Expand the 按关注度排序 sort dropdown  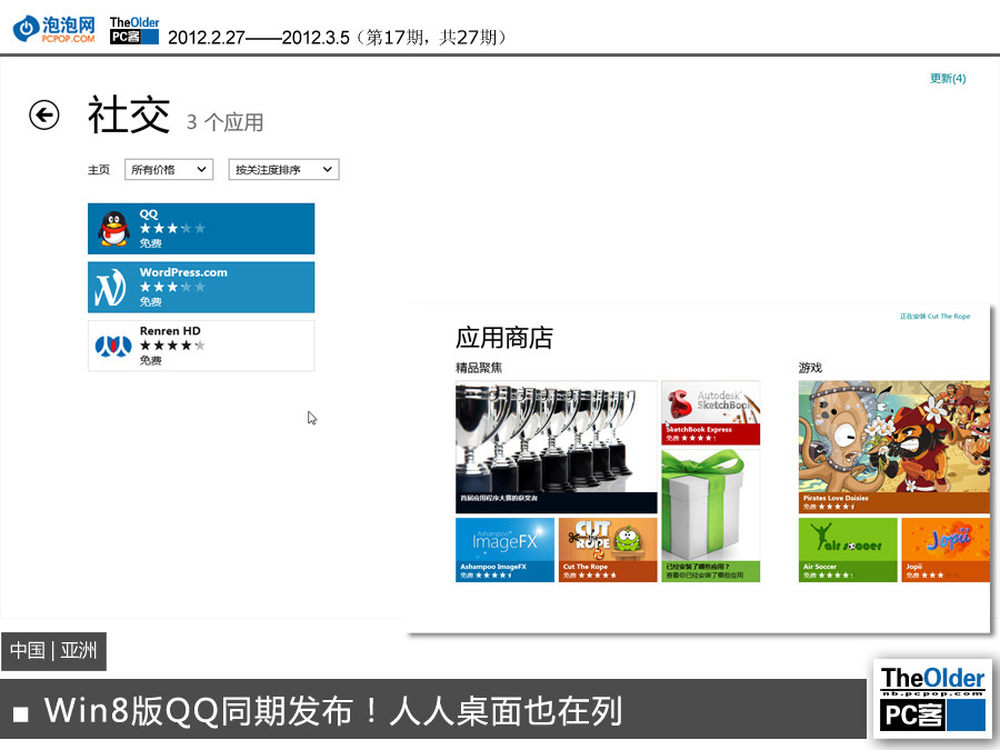(x=284, y=170)
